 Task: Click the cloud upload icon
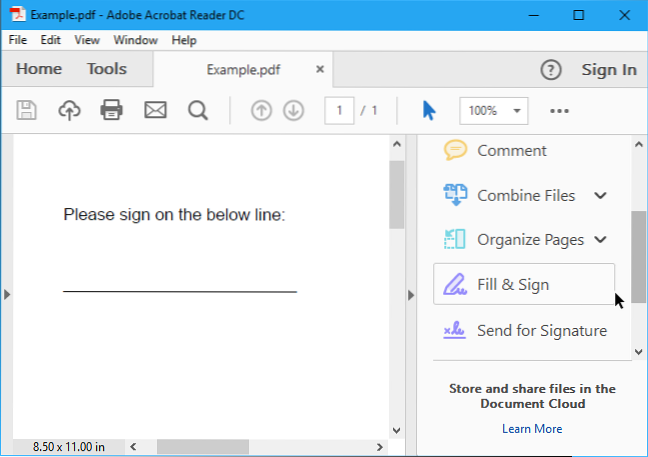point(69,110)
